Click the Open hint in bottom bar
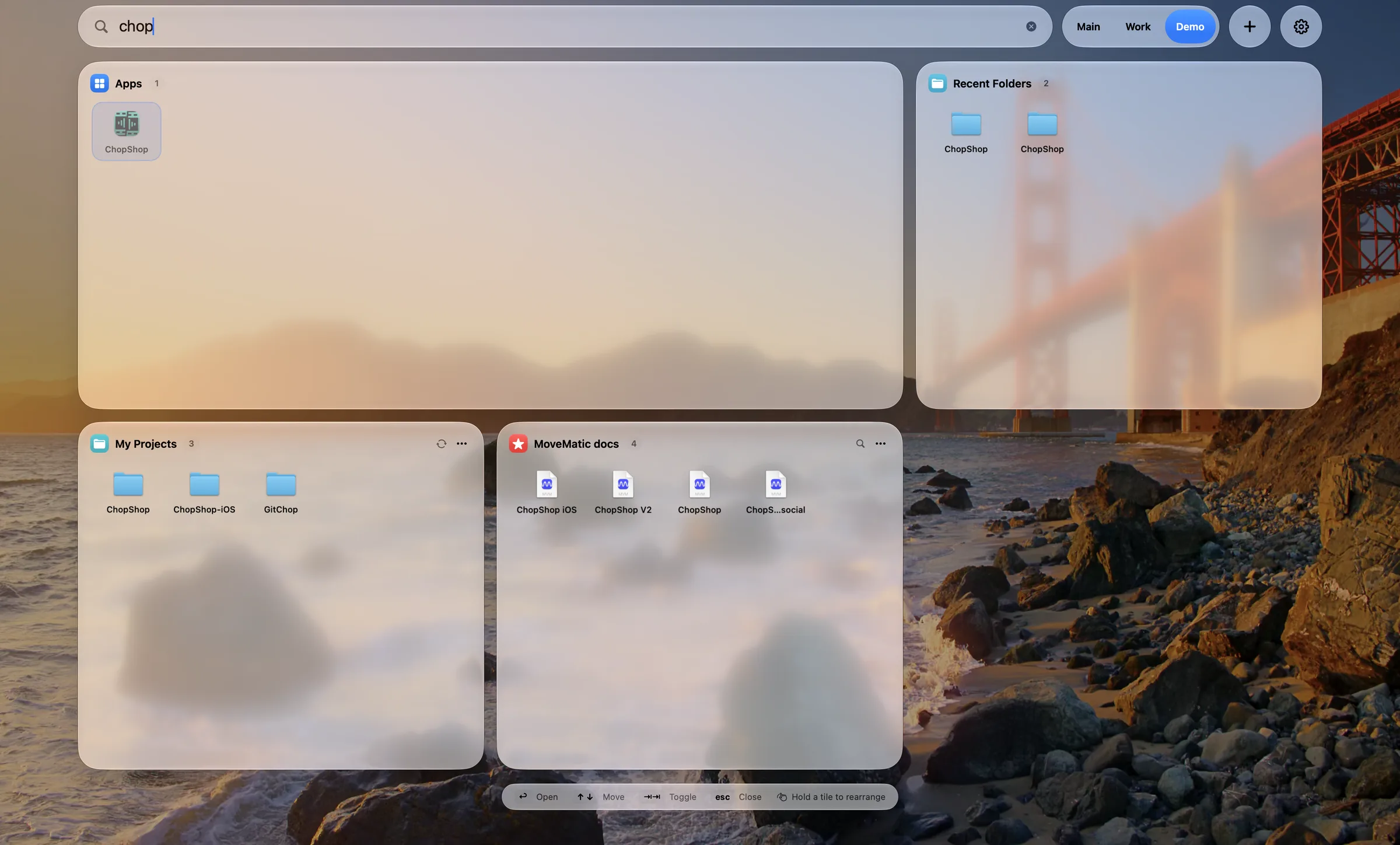This screenshot has height=845, width=1400. click(538, 797)
